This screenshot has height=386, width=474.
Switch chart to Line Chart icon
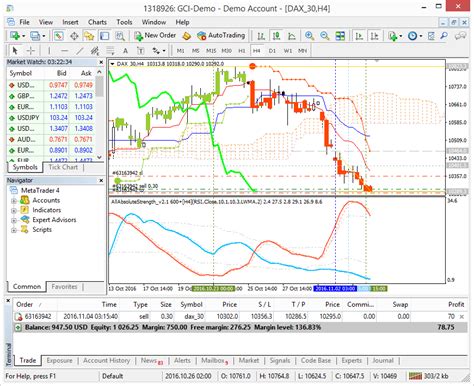click(x=292, y=36)
